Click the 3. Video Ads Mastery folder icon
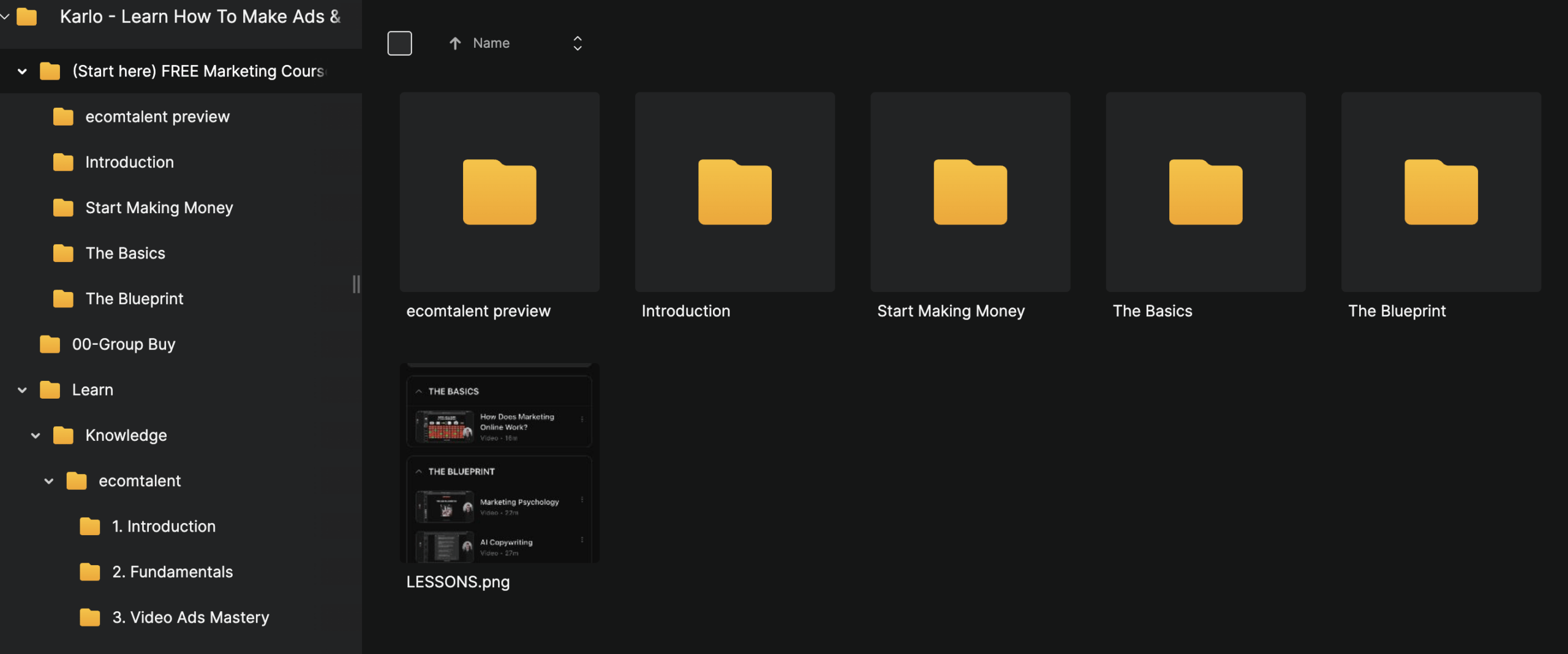1568x654 pixels. [90, 617]
